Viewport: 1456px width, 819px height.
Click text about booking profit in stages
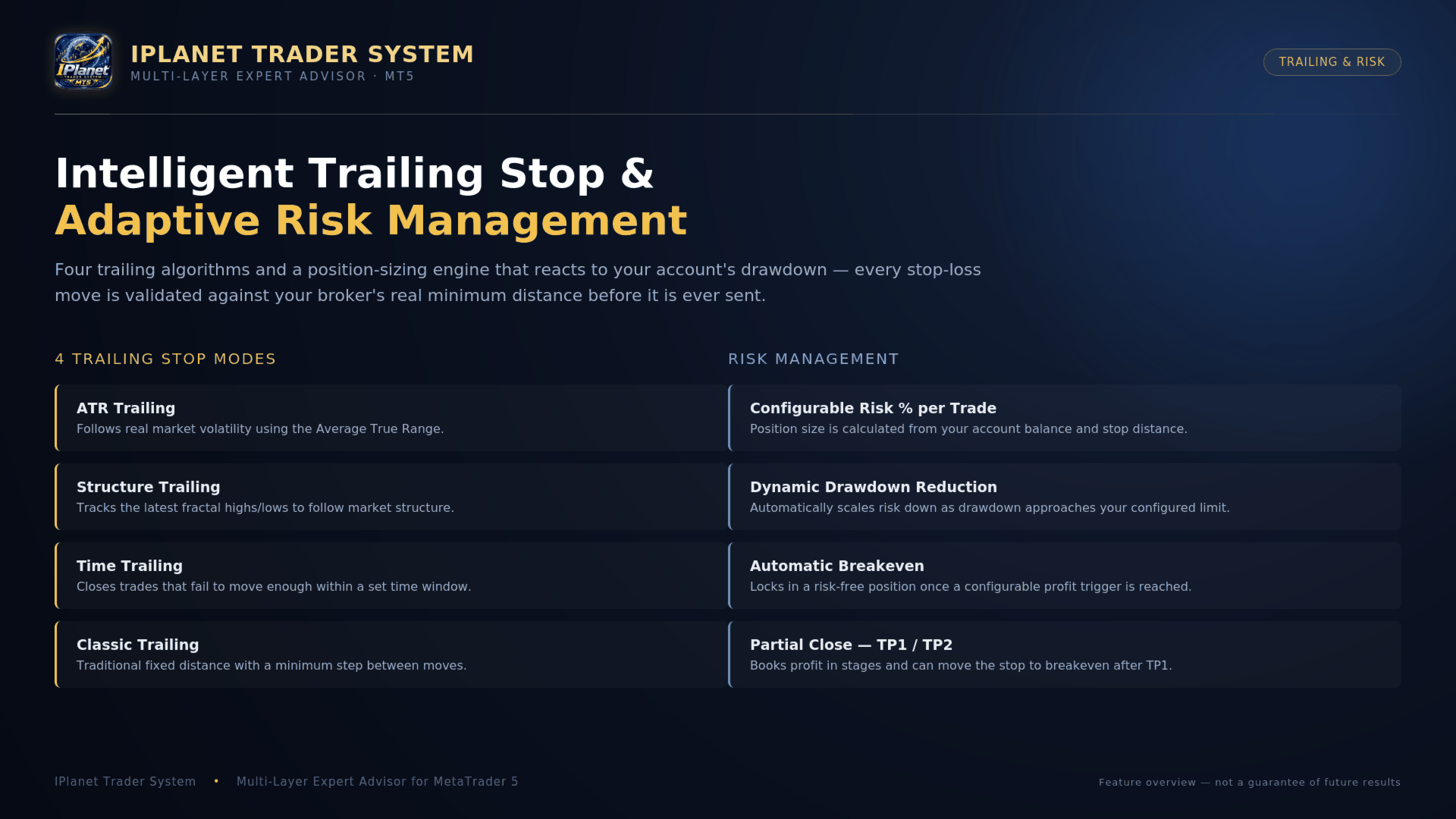[961, 666]
